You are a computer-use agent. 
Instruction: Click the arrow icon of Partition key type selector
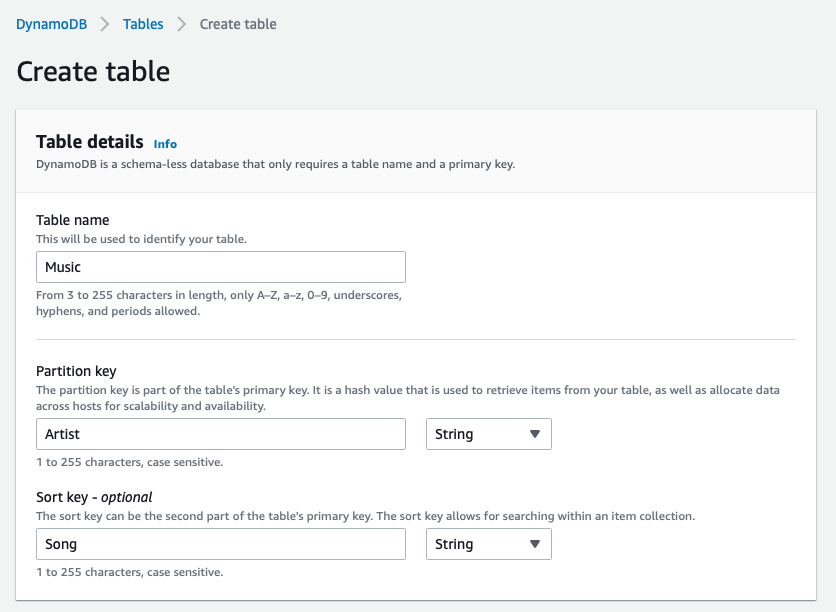[535, 434]
